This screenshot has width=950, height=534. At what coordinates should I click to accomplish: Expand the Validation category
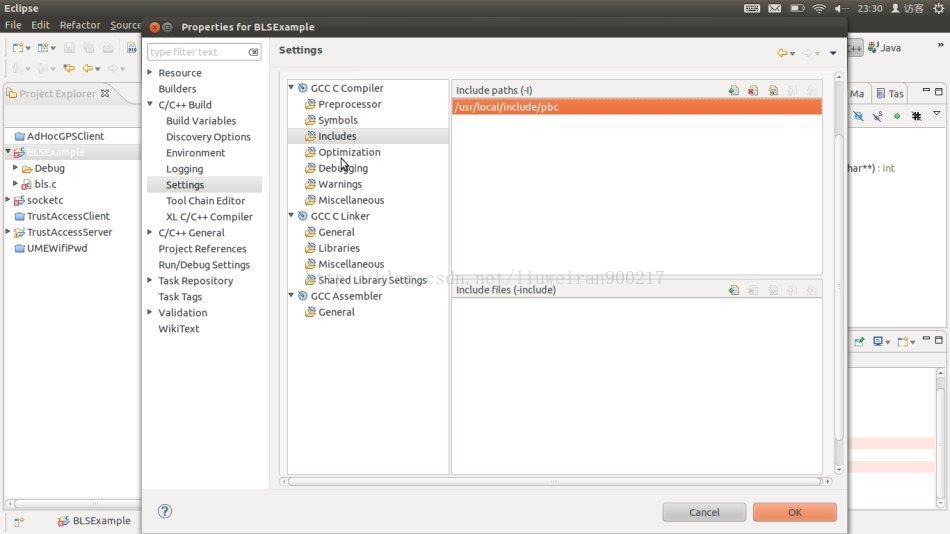pos(150,312)
